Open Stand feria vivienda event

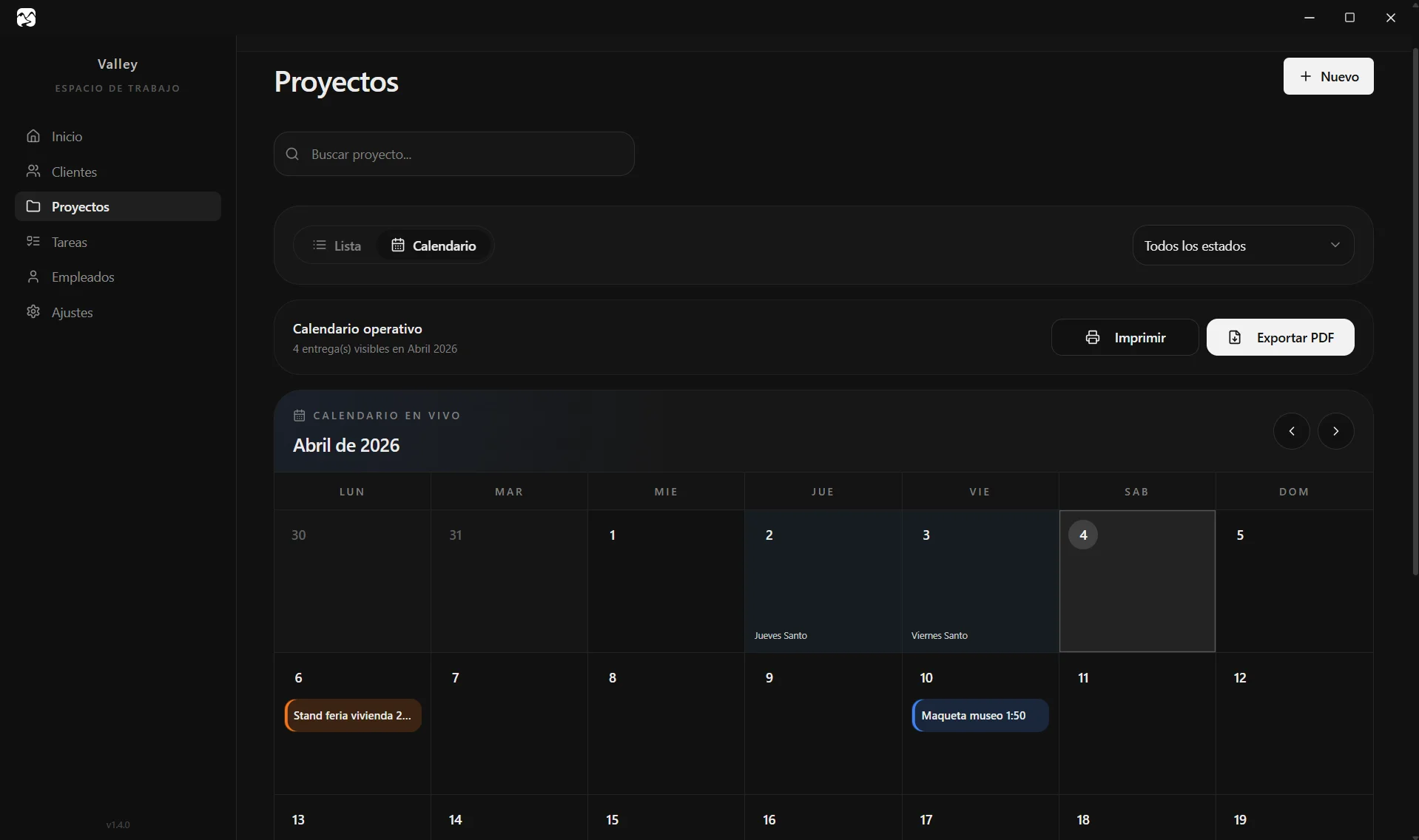353,716
